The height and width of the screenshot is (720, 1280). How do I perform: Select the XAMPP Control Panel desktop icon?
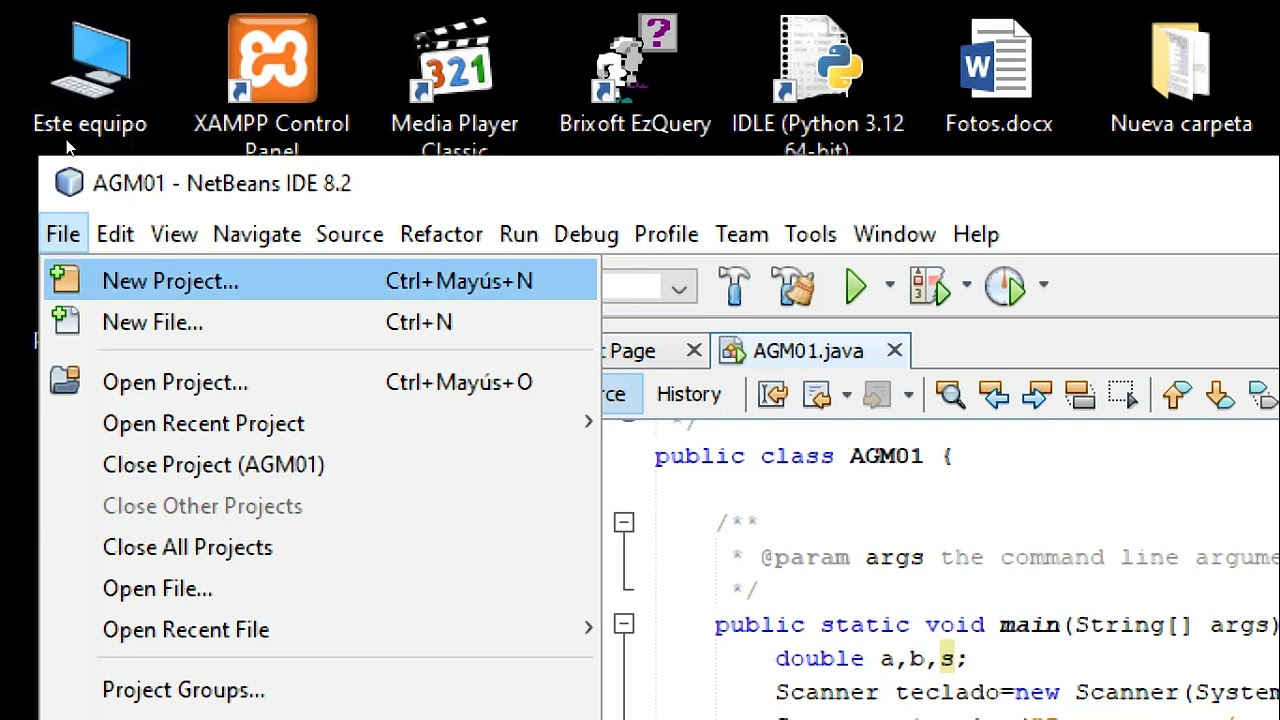[272, 85]
